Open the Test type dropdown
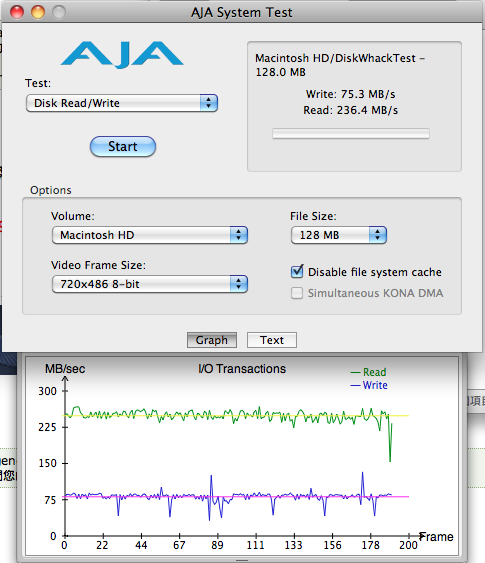Screen dimensions: 485x563 pos(122,103)
